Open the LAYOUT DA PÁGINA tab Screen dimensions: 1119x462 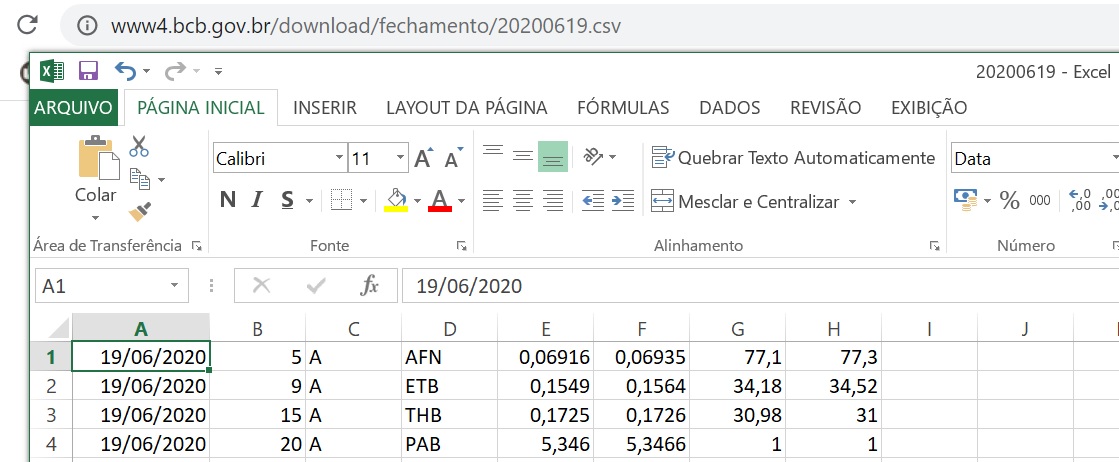pyautogui.click(x=467, y=108)
